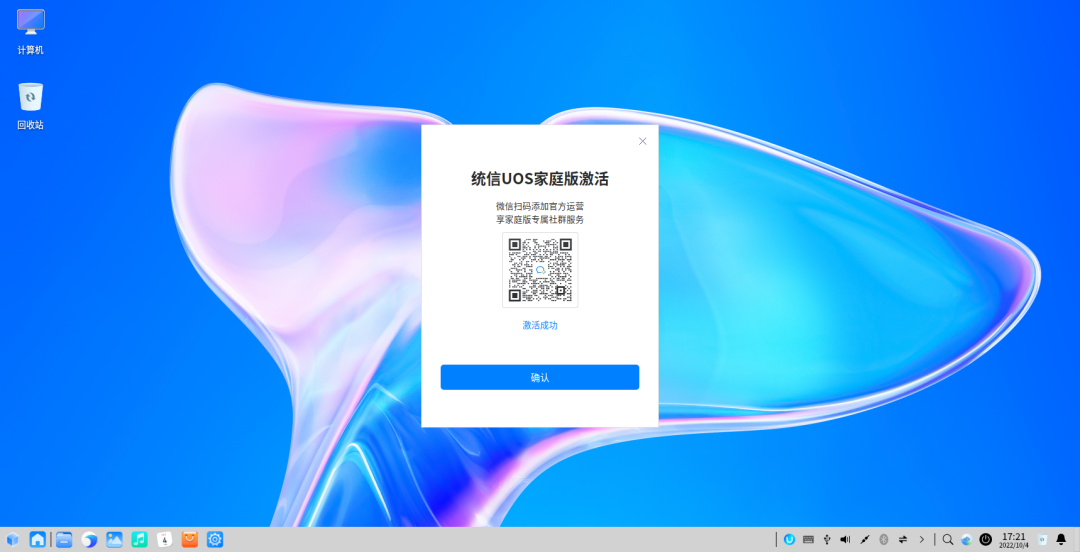Image resolution: width=1080 pixels, height=552 pixels.
Task: Click the 激活成功 status text
Action: (539, 325)
